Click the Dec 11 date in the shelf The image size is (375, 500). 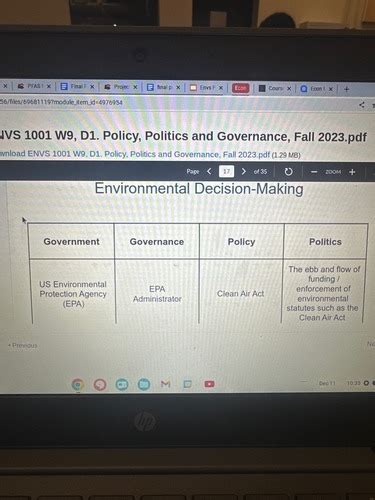coord(327,383)
